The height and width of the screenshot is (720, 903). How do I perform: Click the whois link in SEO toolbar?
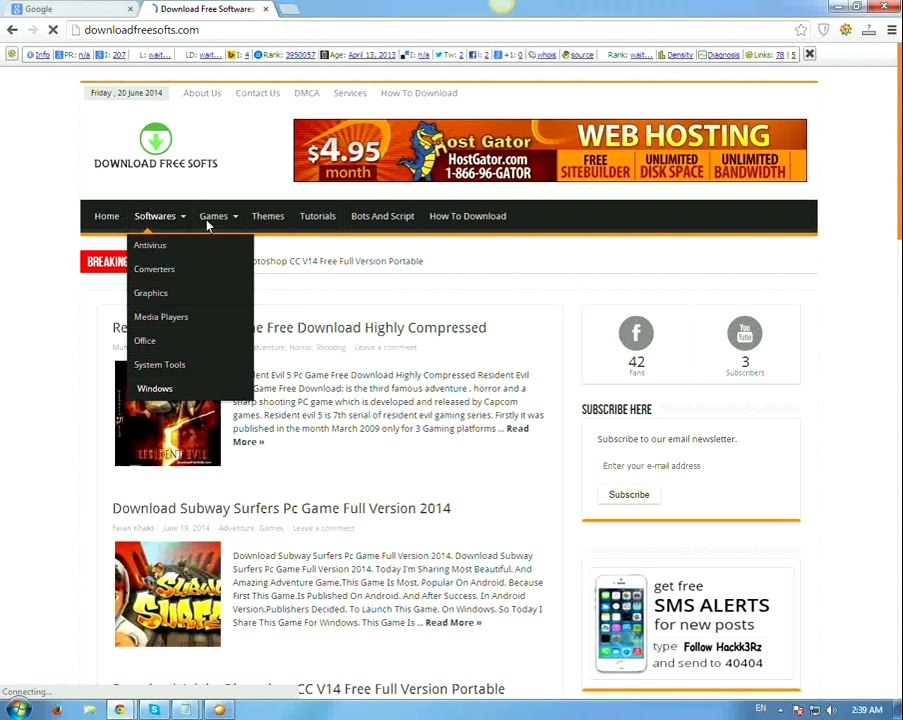547,55
